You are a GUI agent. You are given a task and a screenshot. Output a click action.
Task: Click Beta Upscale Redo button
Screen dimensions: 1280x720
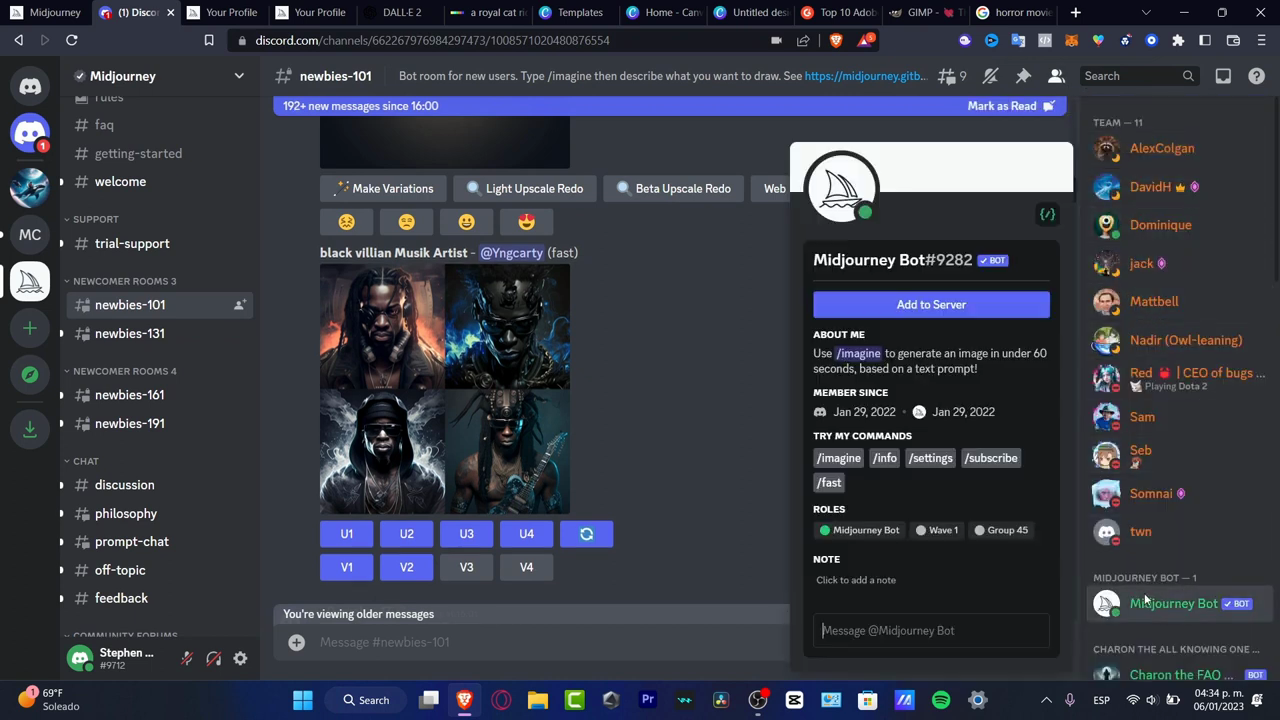point(673,189)
